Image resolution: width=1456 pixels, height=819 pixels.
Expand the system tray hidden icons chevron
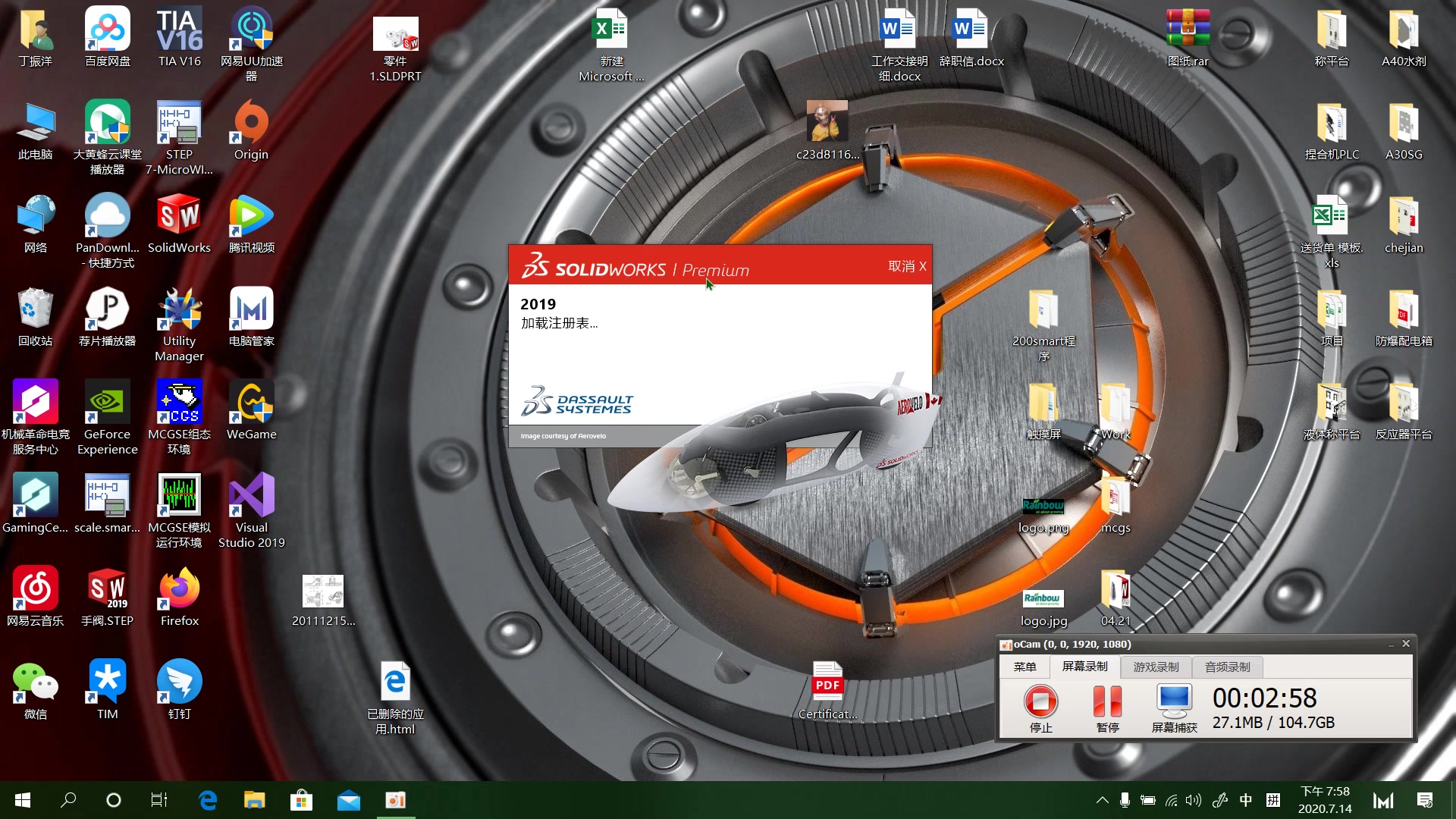click(1103, 800)
